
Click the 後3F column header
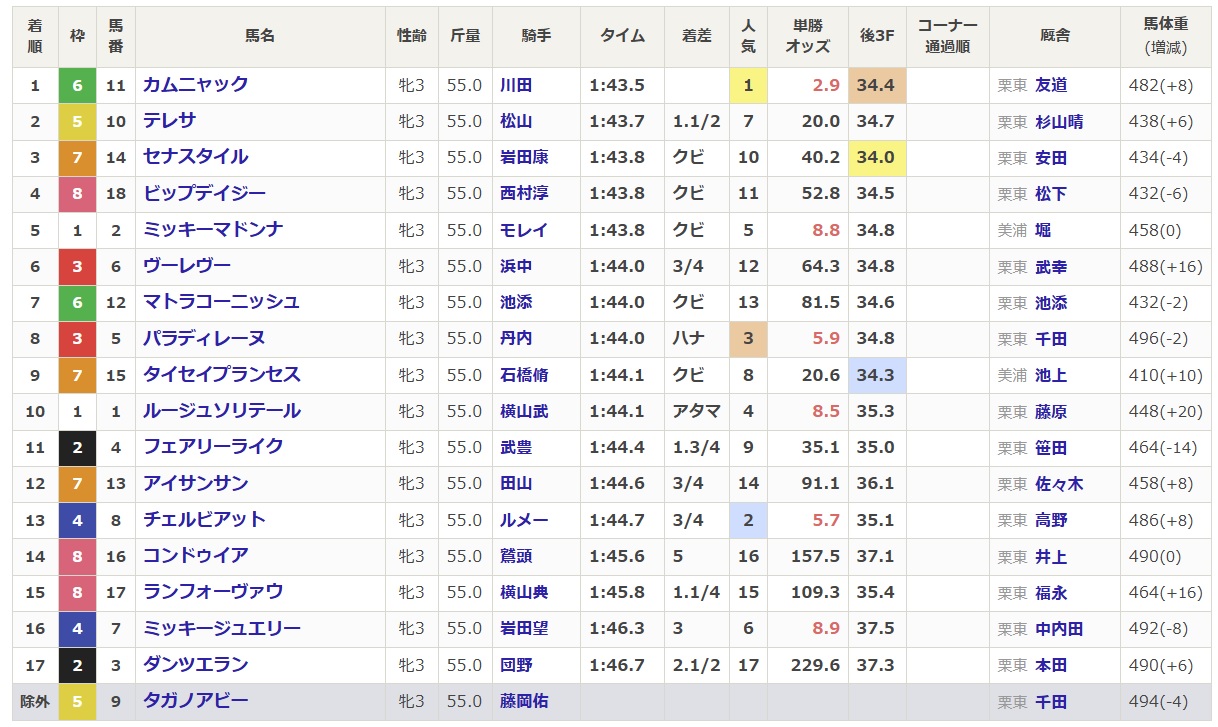pos(876,35)
